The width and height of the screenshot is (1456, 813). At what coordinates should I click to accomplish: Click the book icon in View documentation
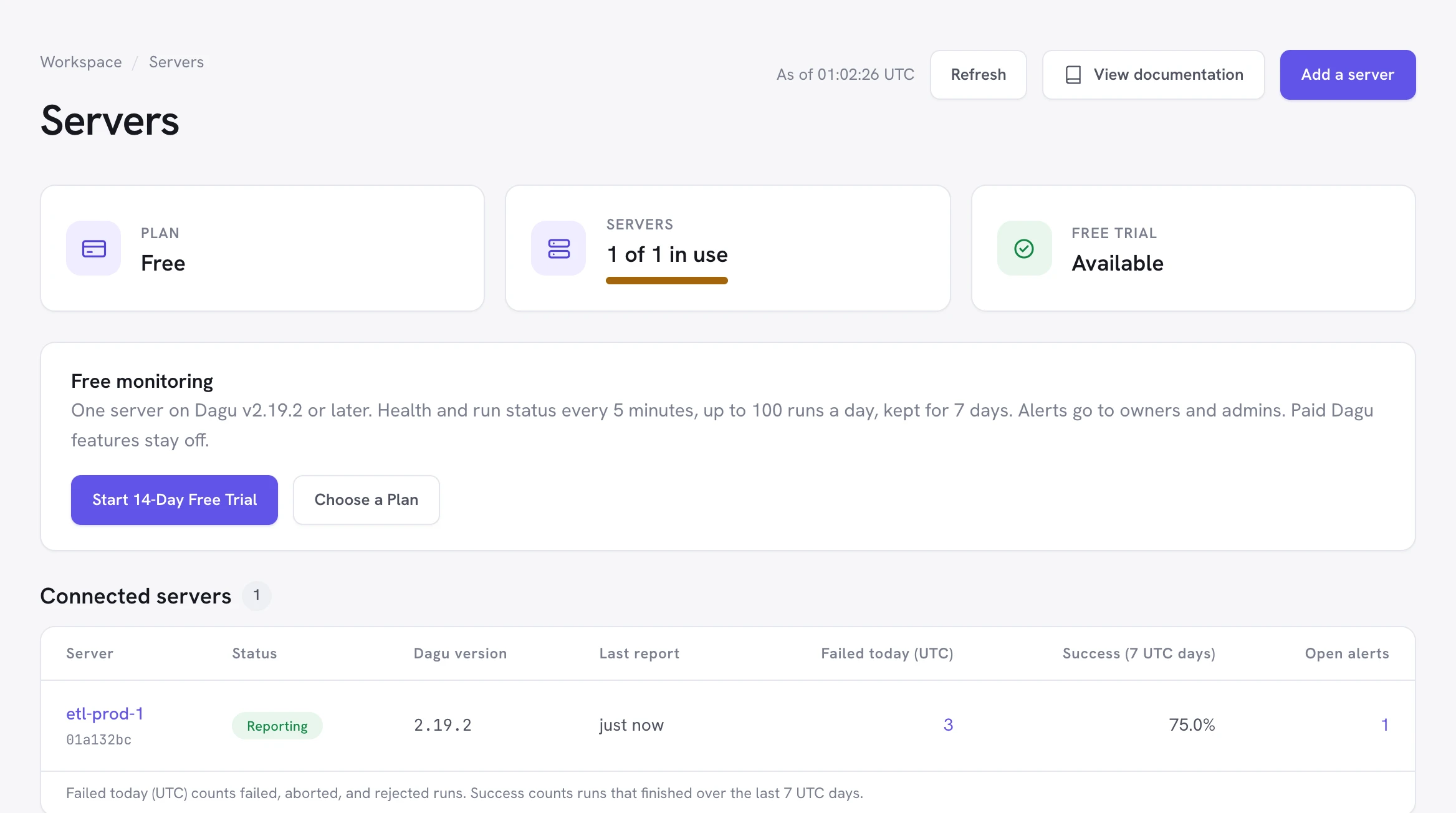[x=1073, y=75]
